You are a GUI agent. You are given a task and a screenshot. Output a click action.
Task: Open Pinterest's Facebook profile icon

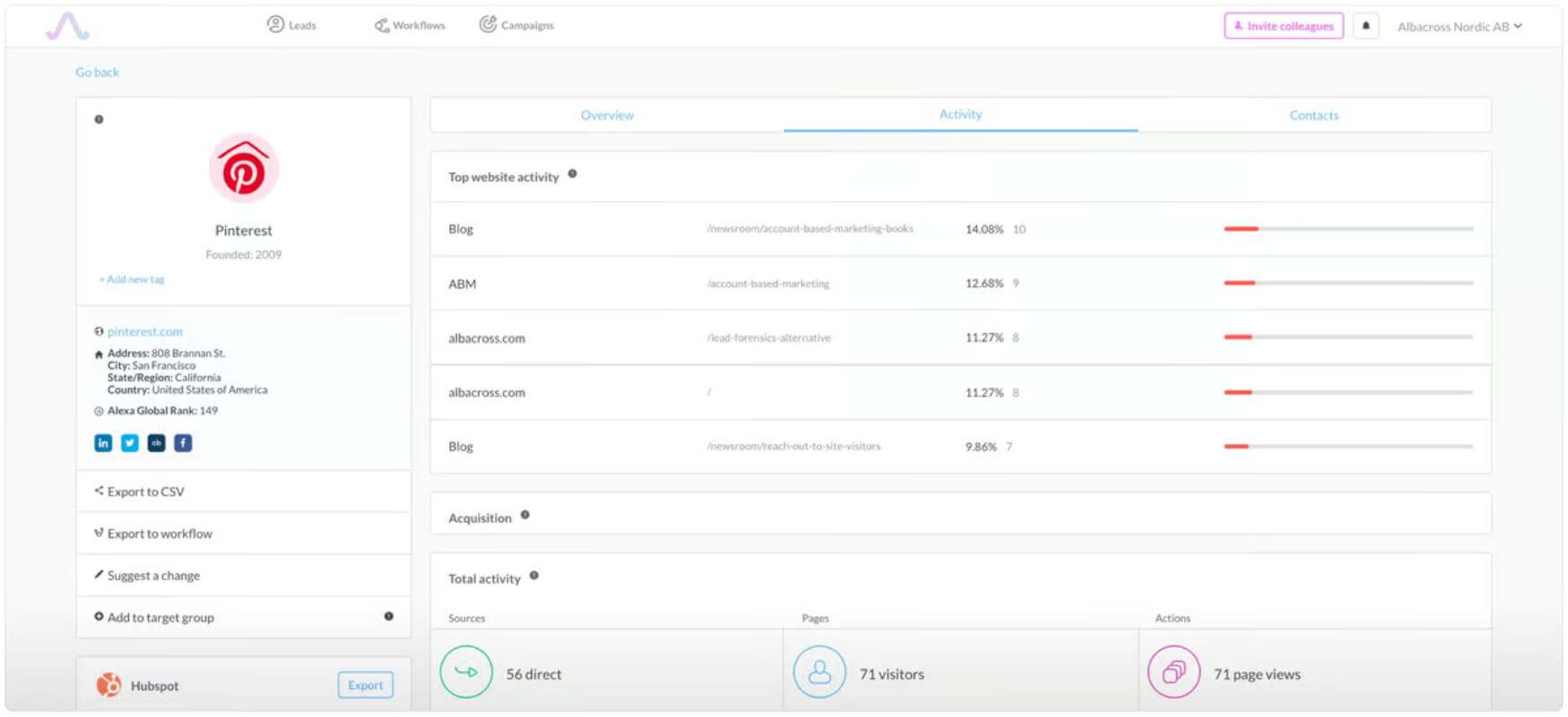pyautogui.click(x=183, y=443)
